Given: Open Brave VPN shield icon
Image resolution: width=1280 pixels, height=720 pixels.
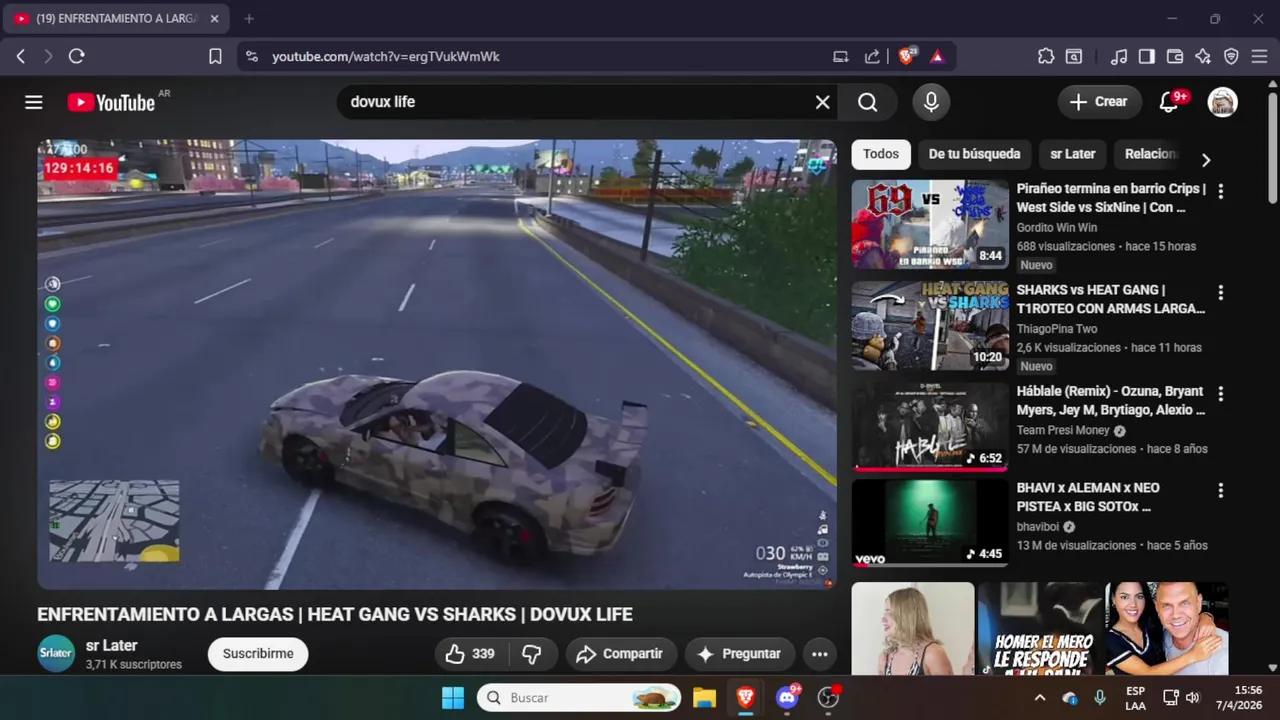Looking at the screenshot, I should pyautogui.click(x=1231, y=57).
